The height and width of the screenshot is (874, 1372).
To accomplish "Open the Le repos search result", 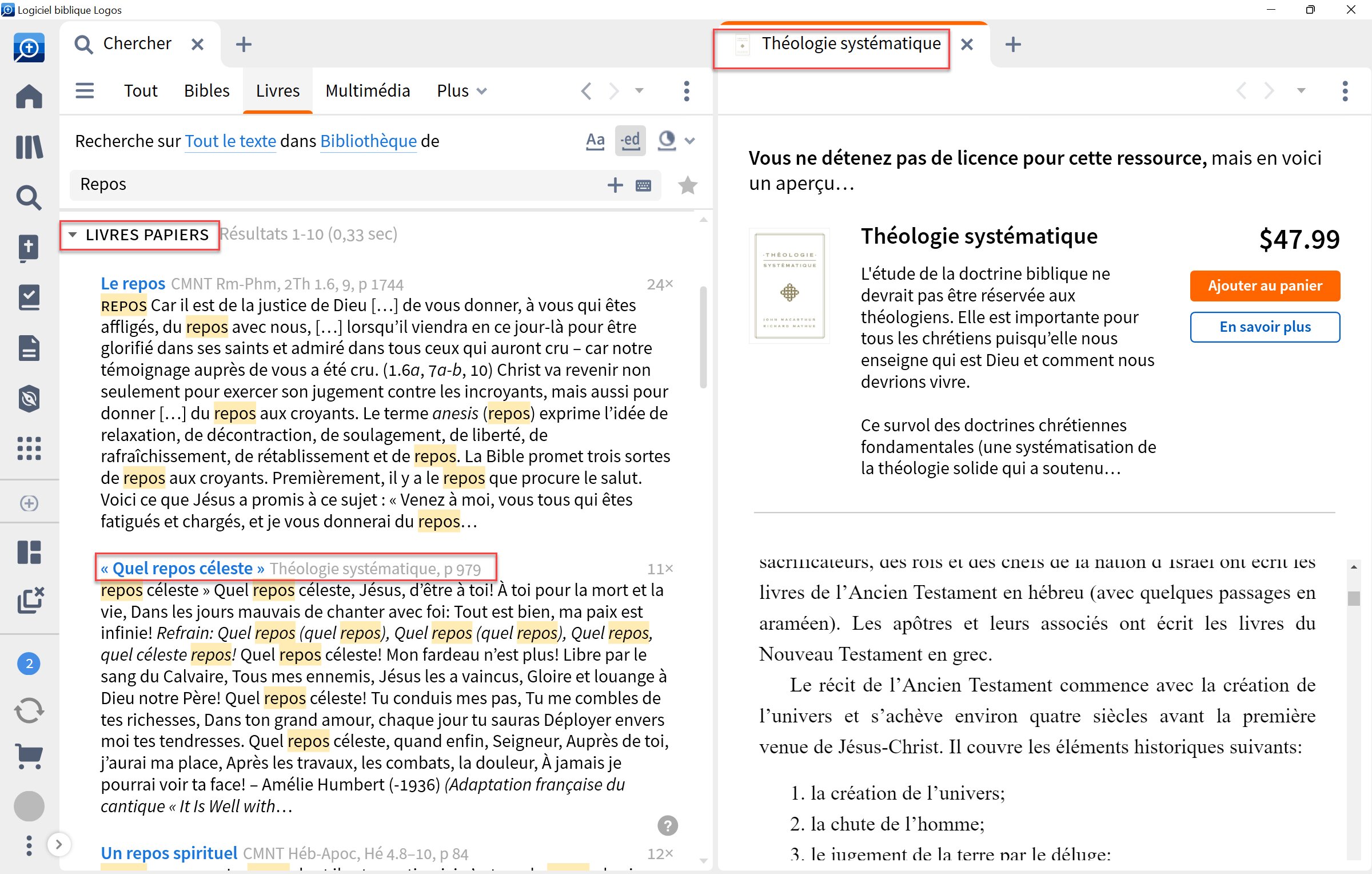I will coord(133,283).
